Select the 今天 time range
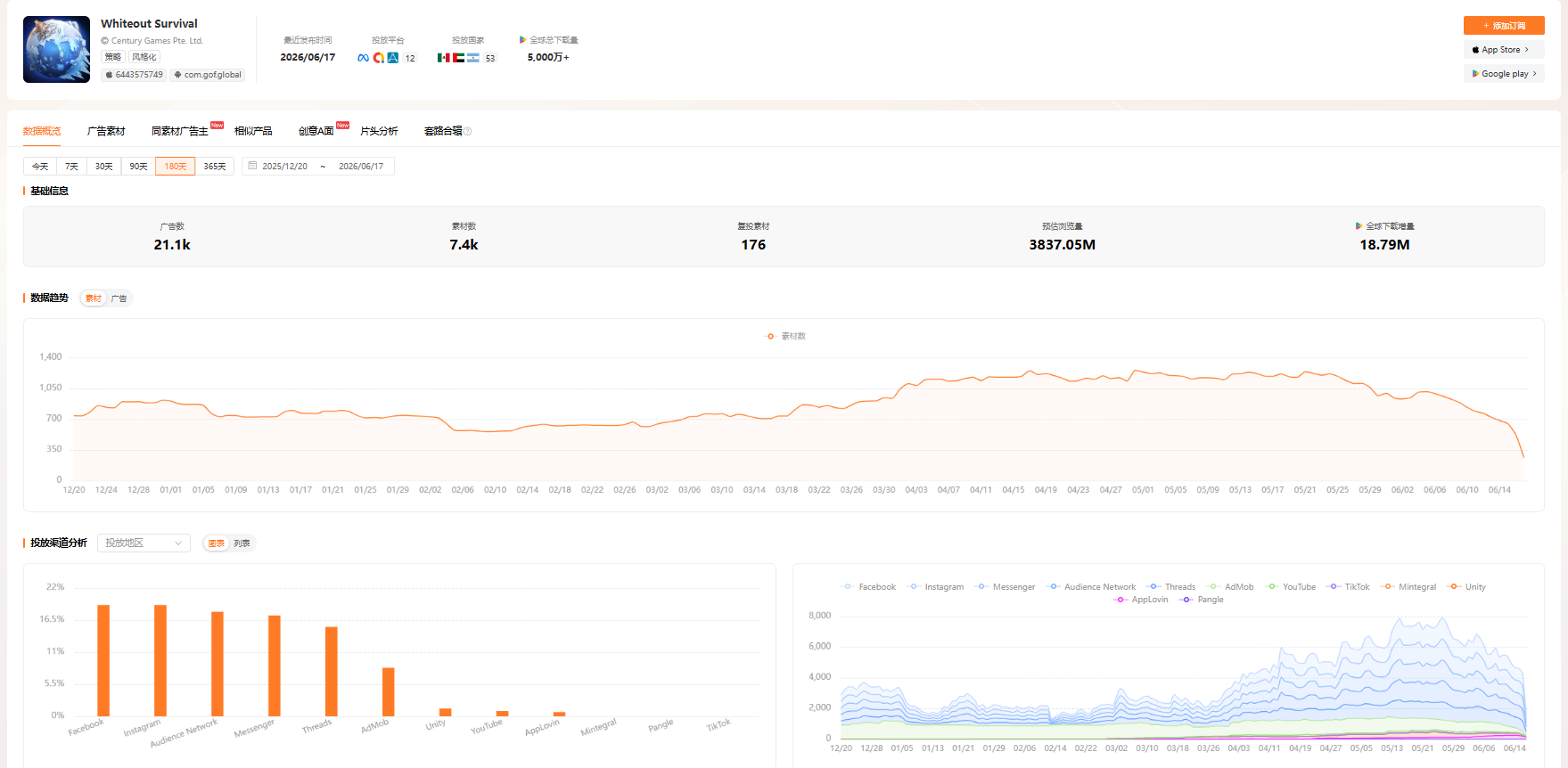The image size is (1568, 768). [x=40, y=167]
